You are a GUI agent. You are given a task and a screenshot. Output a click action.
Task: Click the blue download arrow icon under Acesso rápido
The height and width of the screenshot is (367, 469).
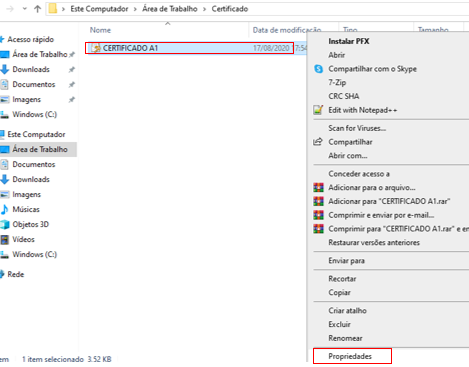[5, 69]
